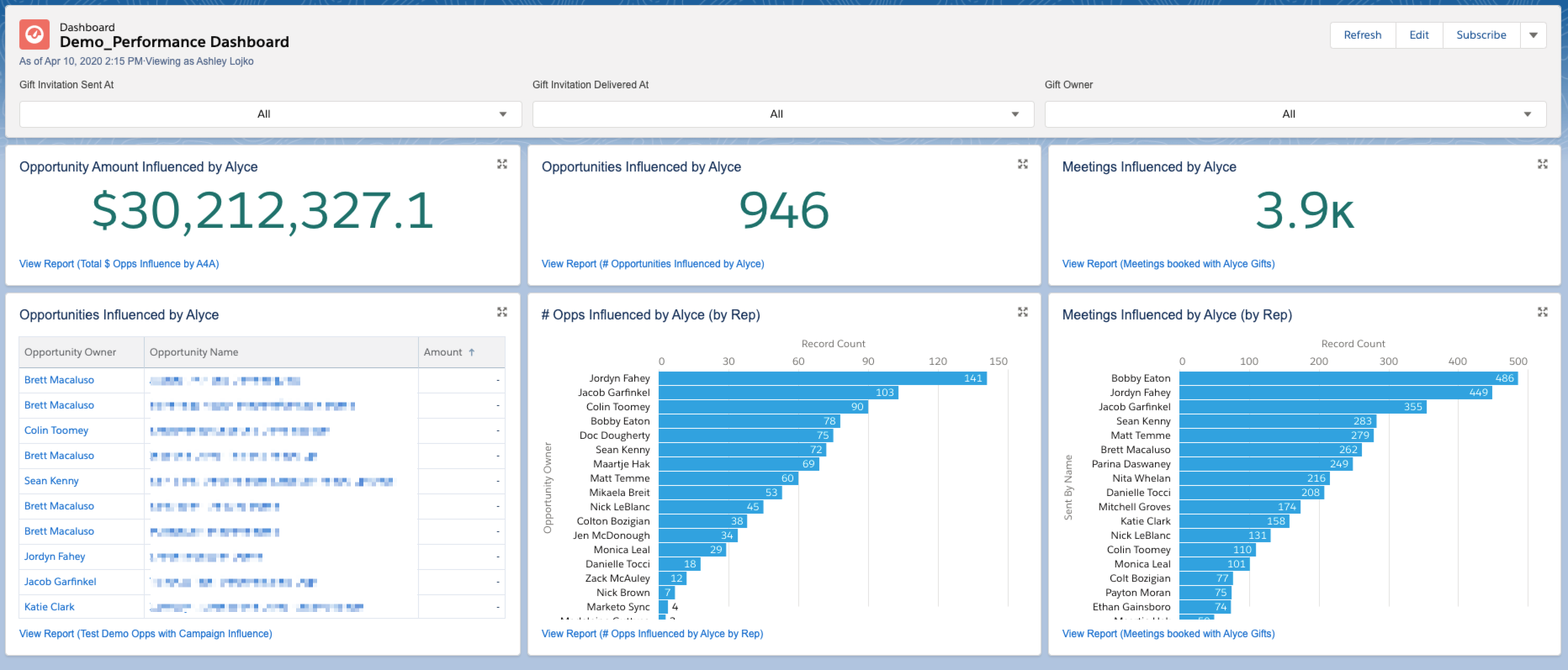1568x670 pixels.
Task: Open the more actions arrow beside Subscribe
Action: click(x=1534, y=35)
